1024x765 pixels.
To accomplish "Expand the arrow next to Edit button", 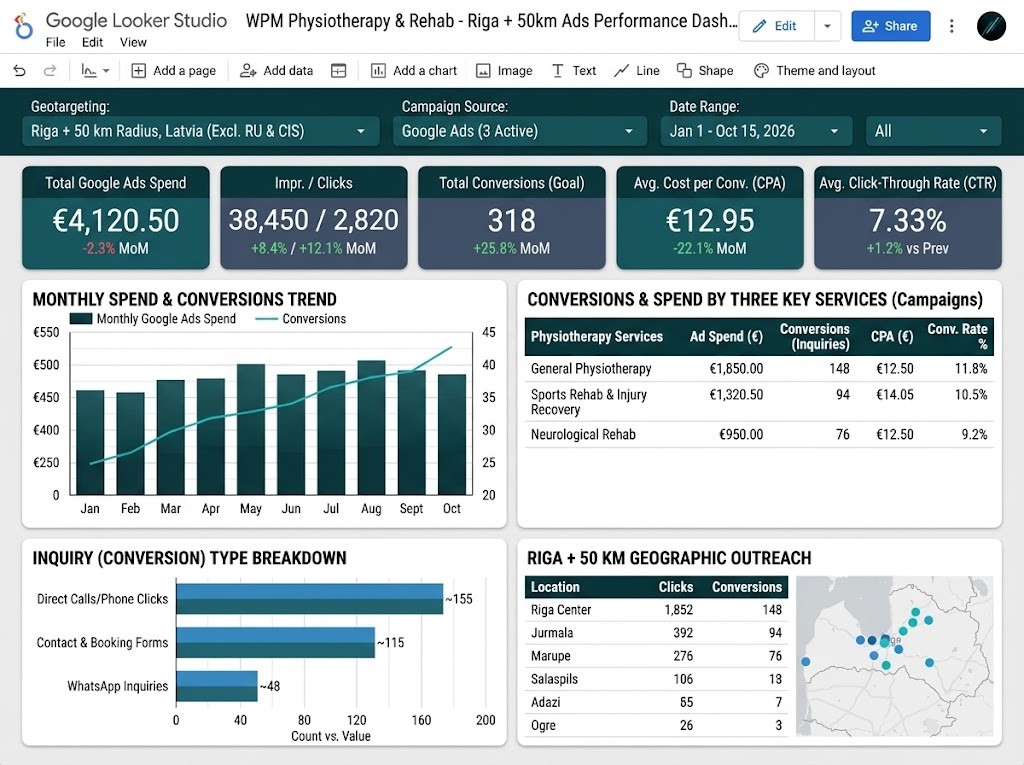I will (827, 26).
